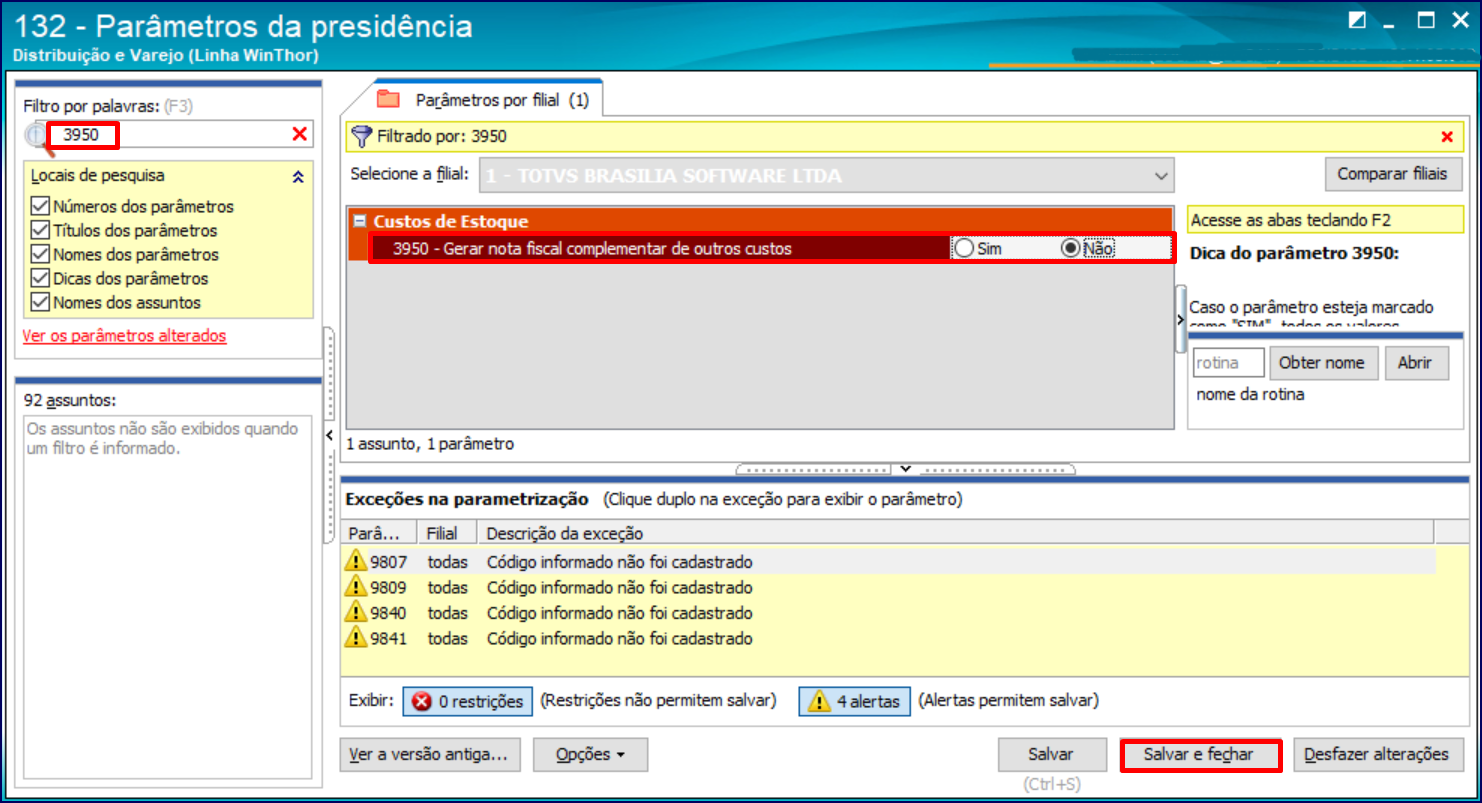Open the 'Opções' dropdown button
Viewport: 1482px width, 803px height.
[590, 755]
